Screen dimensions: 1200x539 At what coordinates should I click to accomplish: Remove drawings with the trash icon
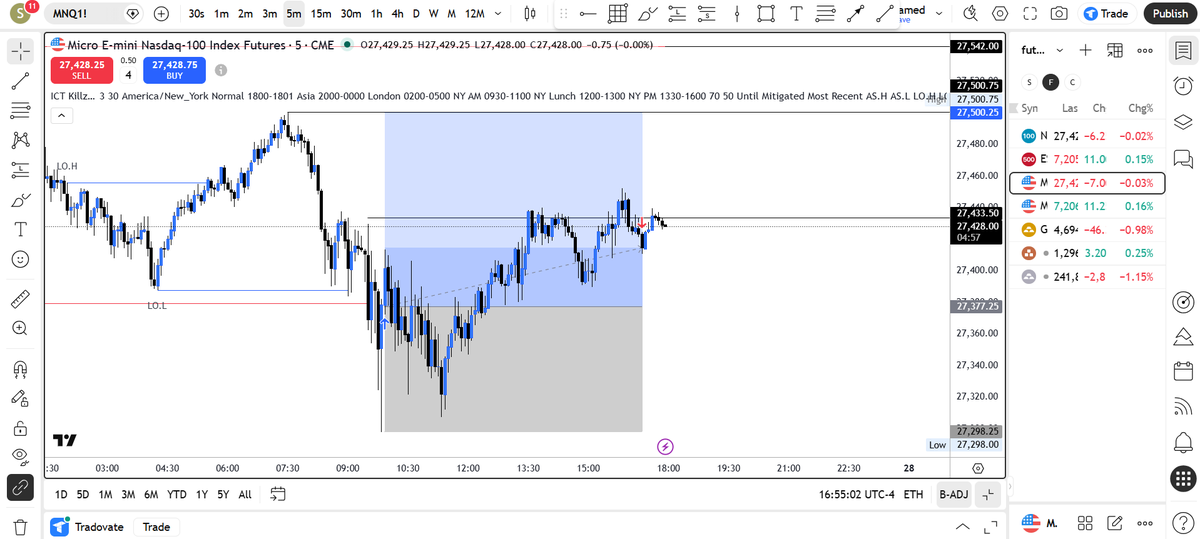[20, 527]
